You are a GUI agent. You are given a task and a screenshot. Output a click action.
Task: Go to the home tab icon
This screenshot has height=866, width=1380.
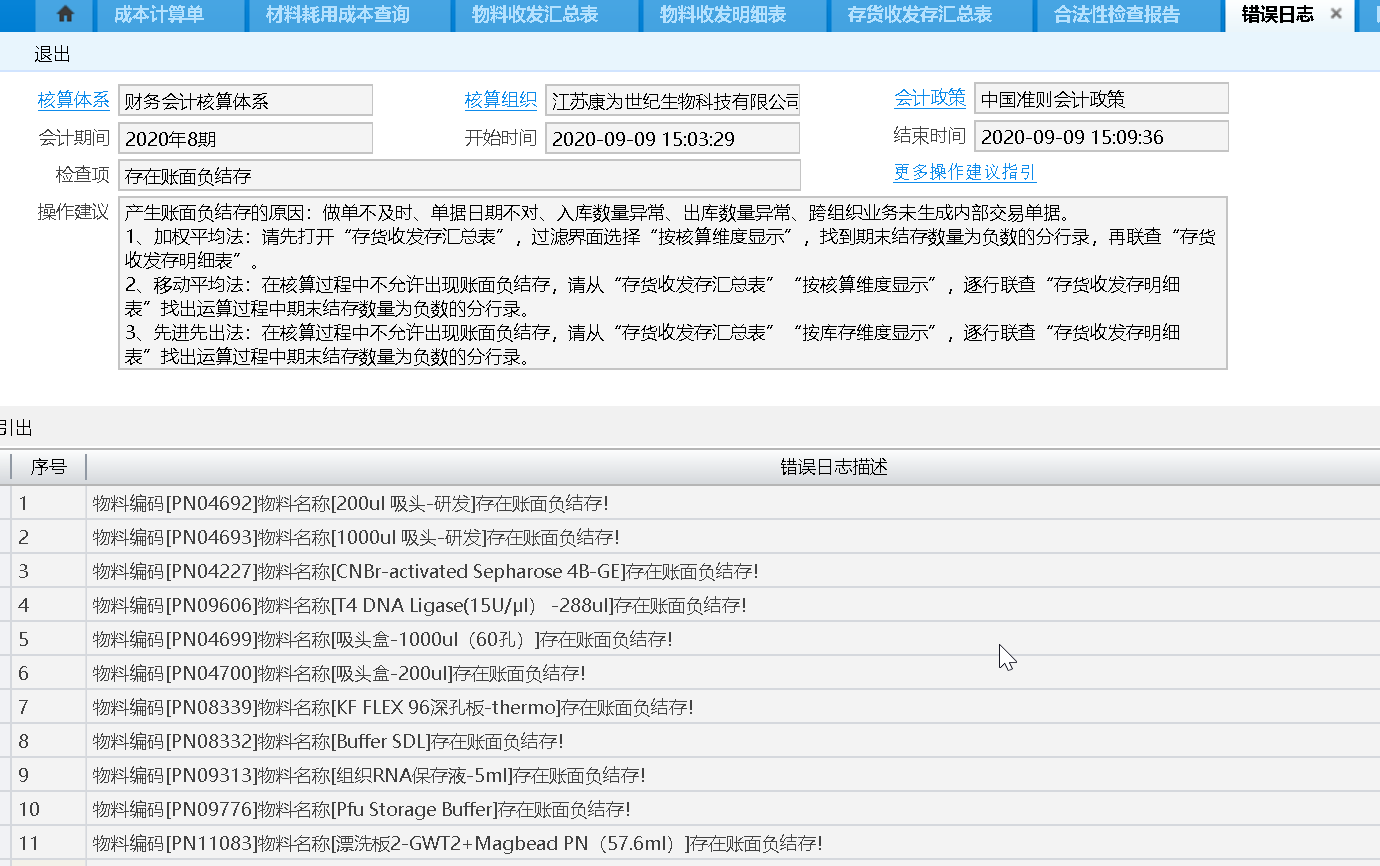tap(65, 14)
